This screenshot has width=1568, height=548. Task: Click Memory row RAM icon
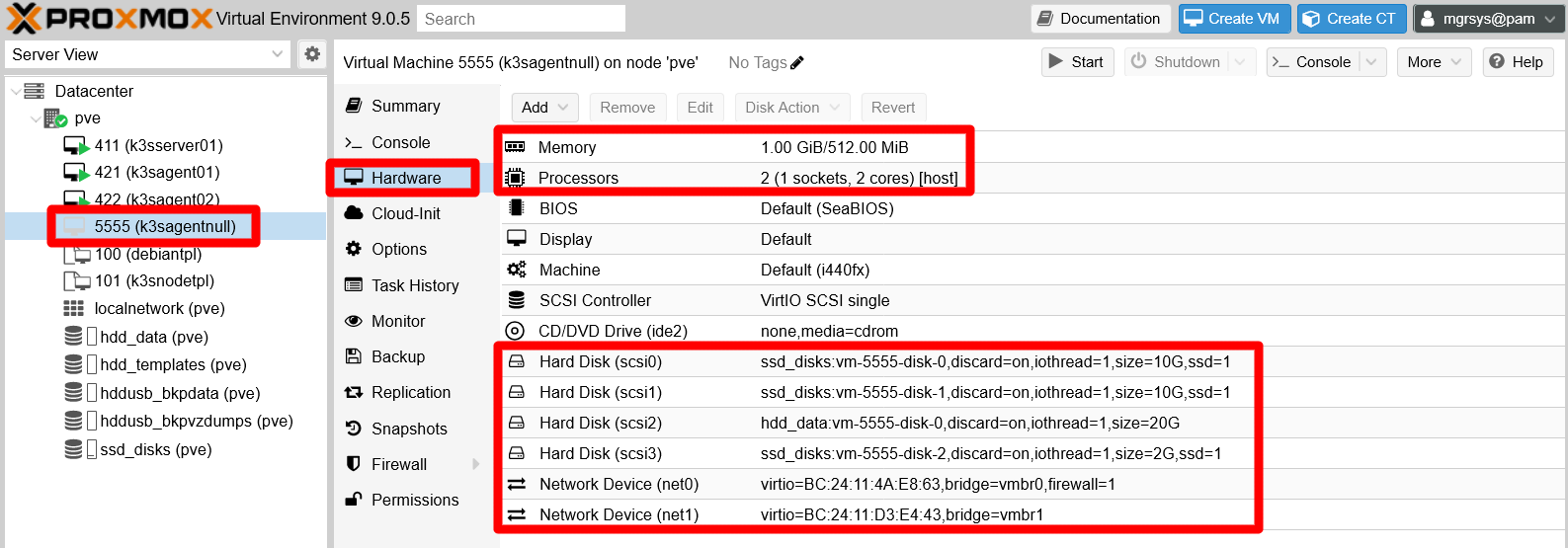tap(515, 147)
